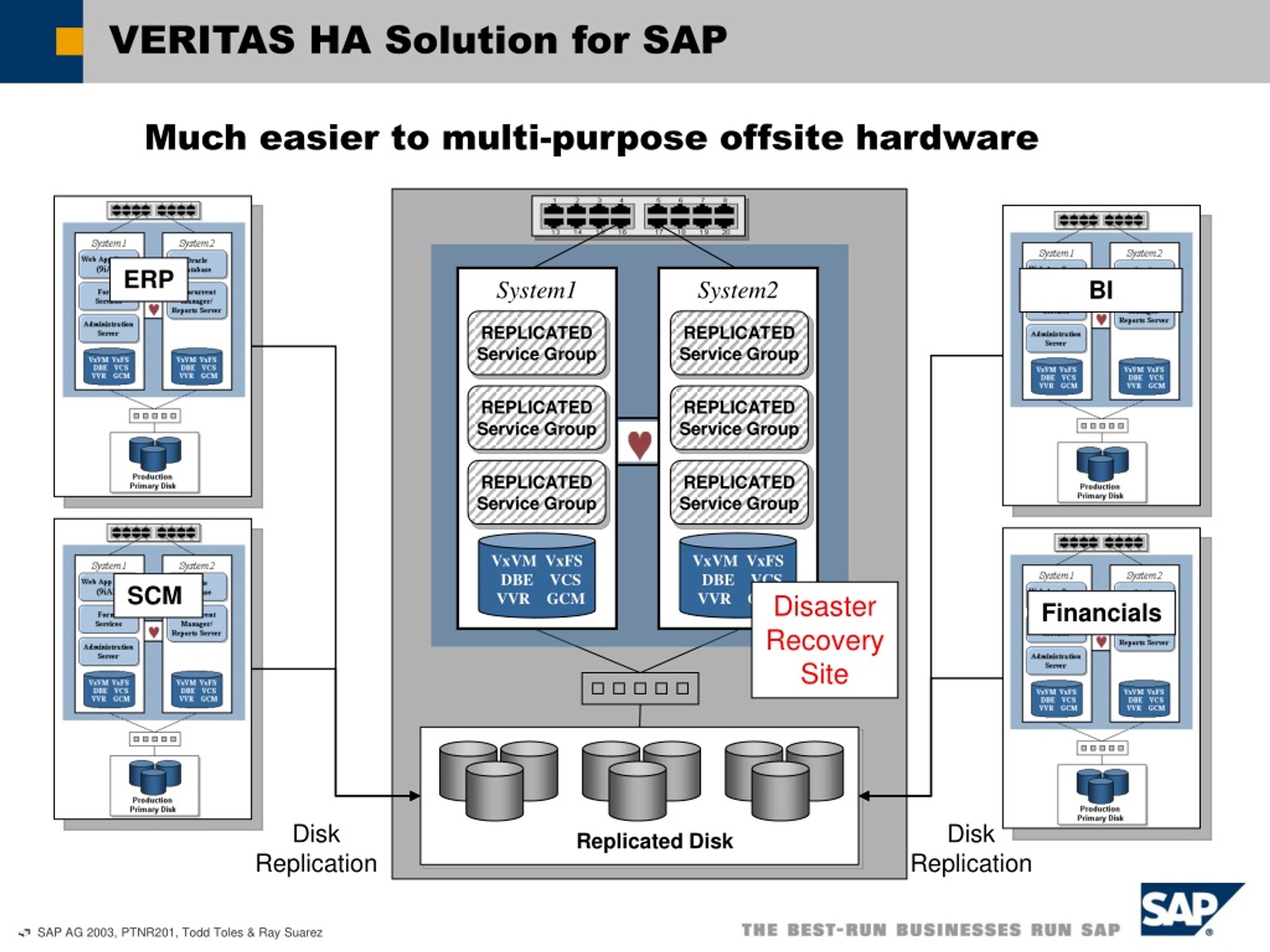Click the BI panel's small storage hub

tap(1102, 426)
